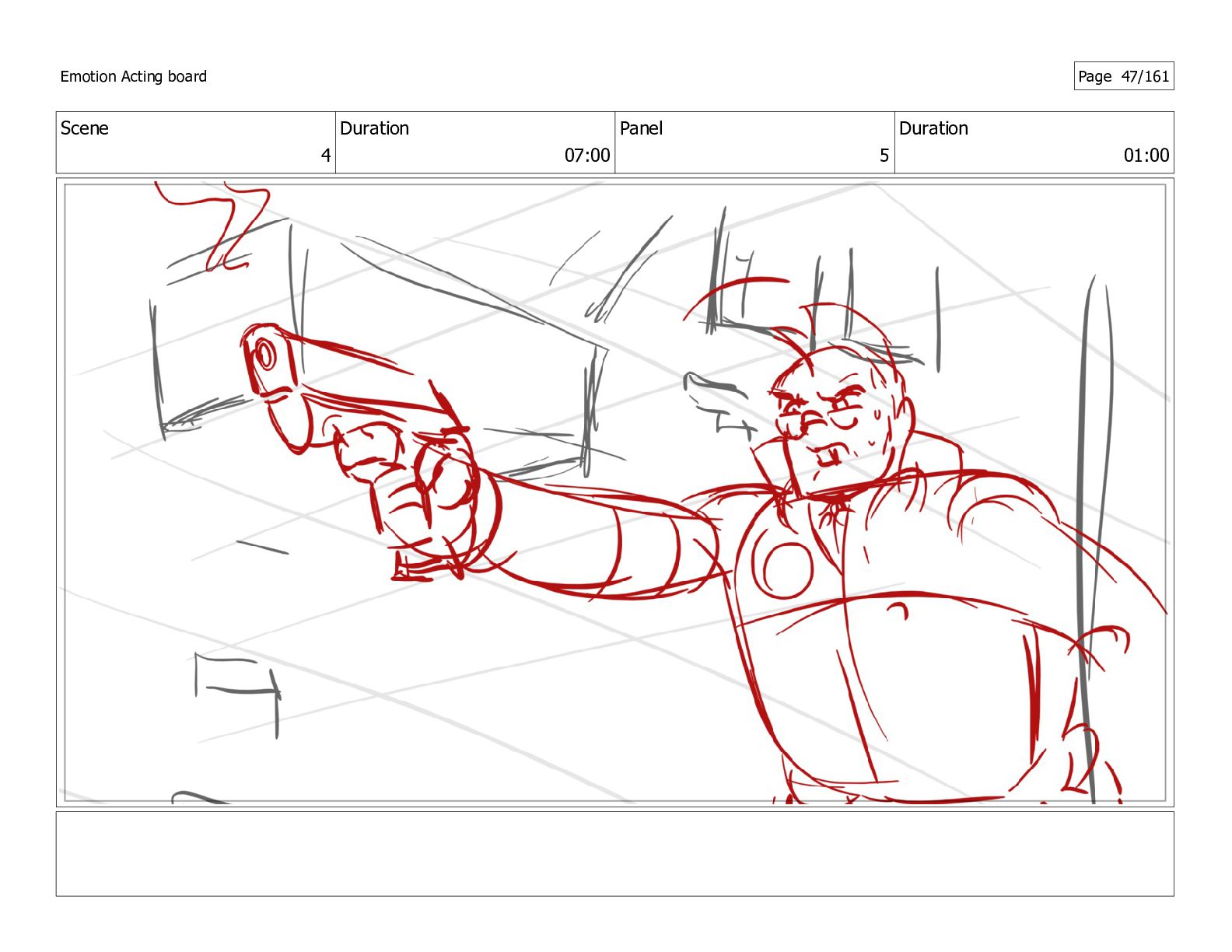Select the 'Panel' header label
This screenshot has width=1232, height=952.
point(641,128)
